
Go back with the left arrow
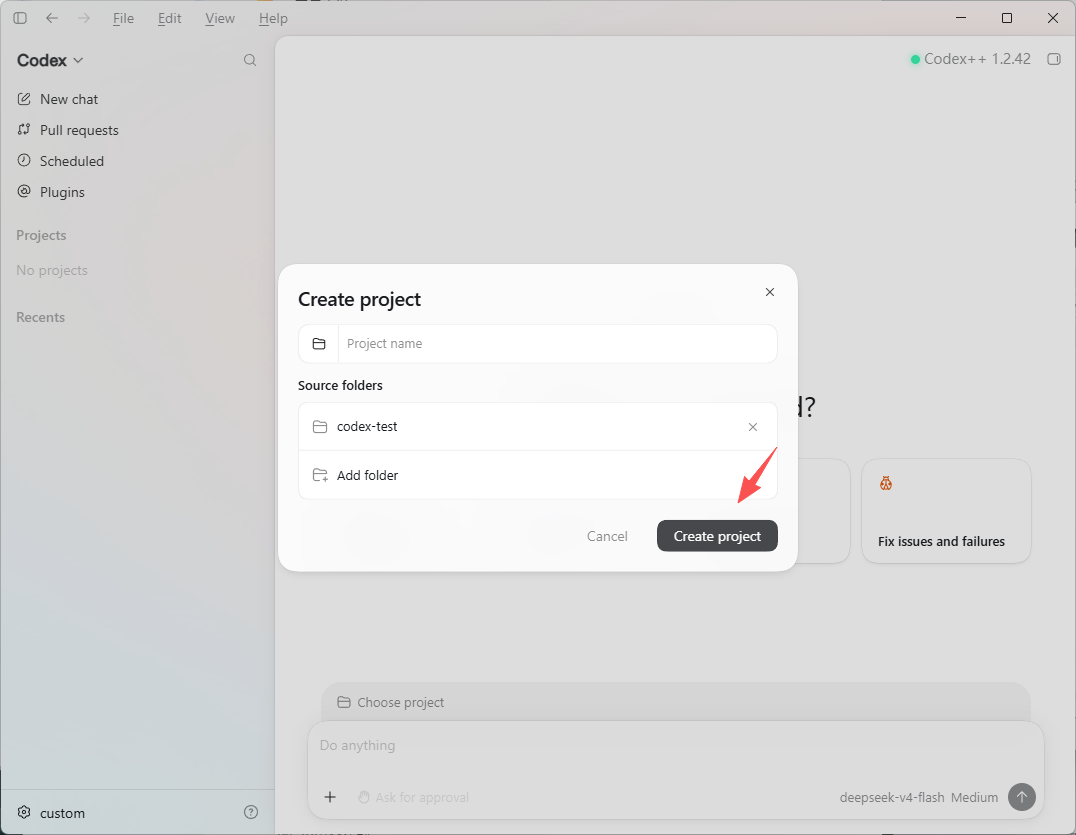(51, 18)
